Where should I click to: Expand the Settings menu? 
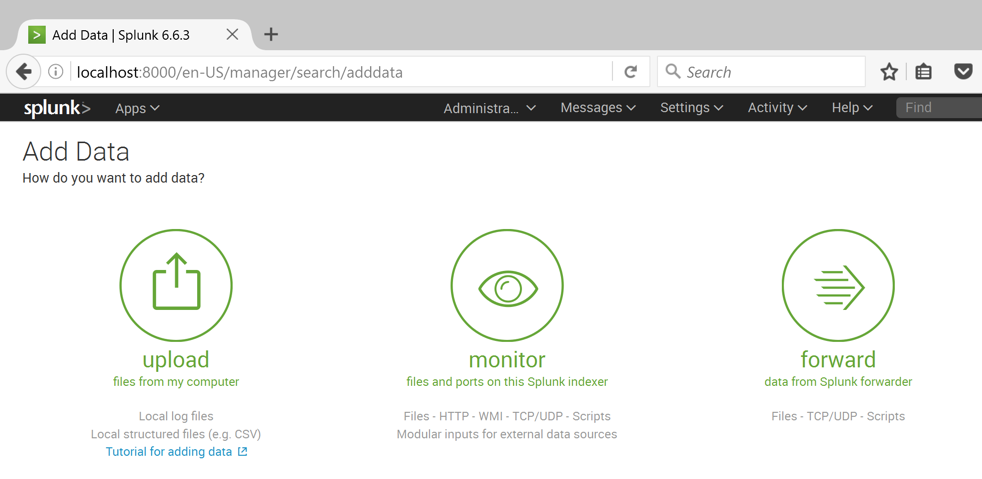coord(691,108)
